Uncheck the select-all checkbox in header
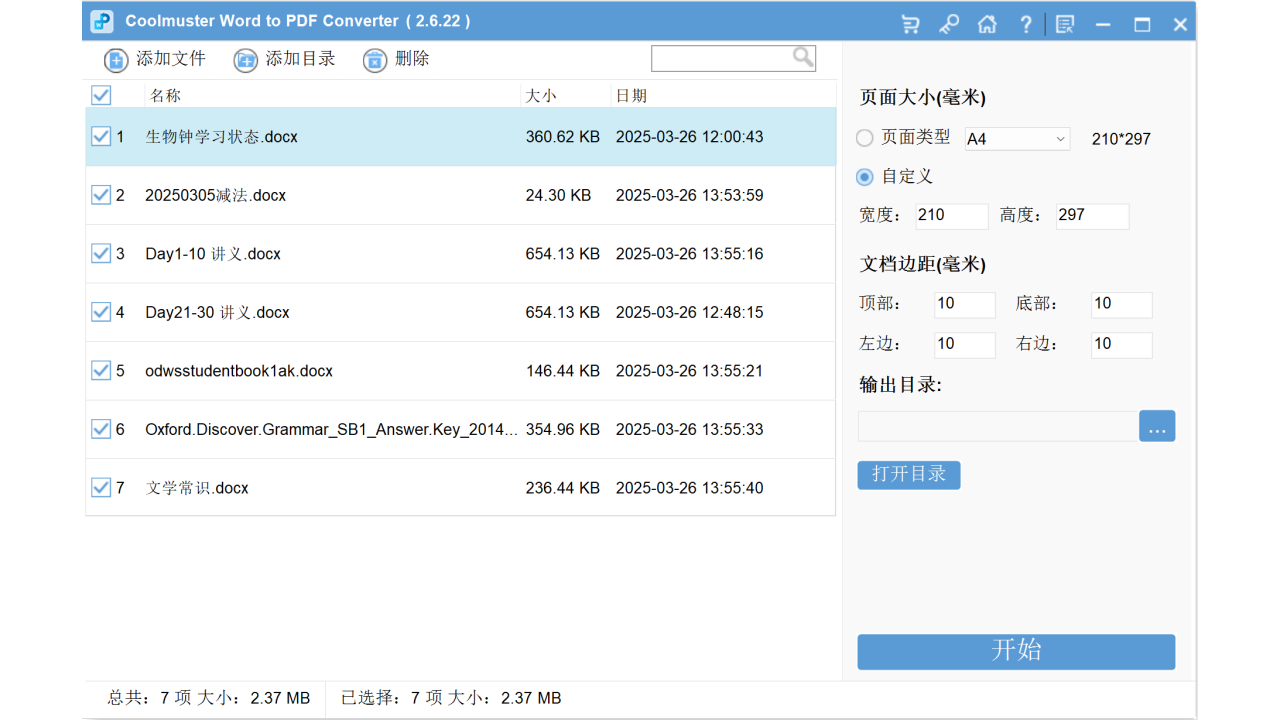1280x720 pixels. coord(100,95)
